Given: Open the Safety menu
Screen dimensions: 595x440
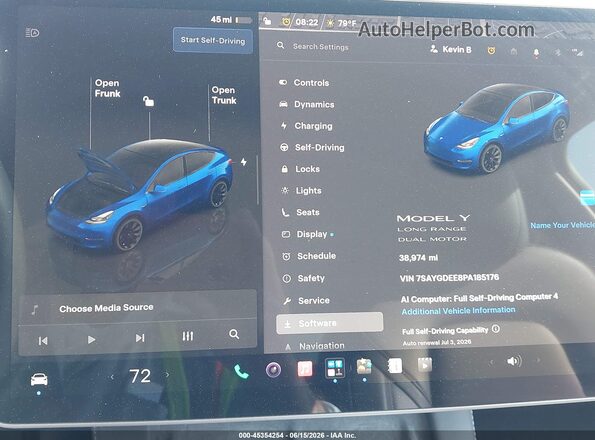Looking at the screenshot, I should tap(304, 278).
